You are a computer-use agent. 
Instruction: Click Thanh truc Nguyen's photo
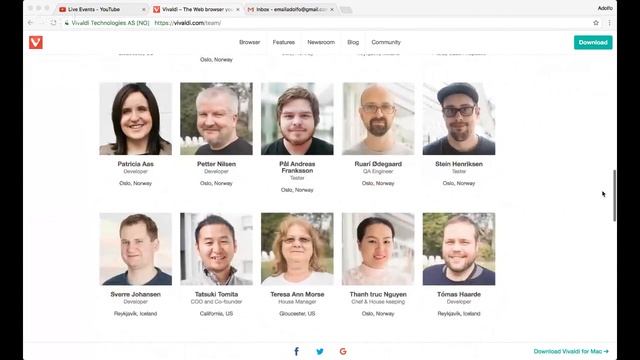378,249
